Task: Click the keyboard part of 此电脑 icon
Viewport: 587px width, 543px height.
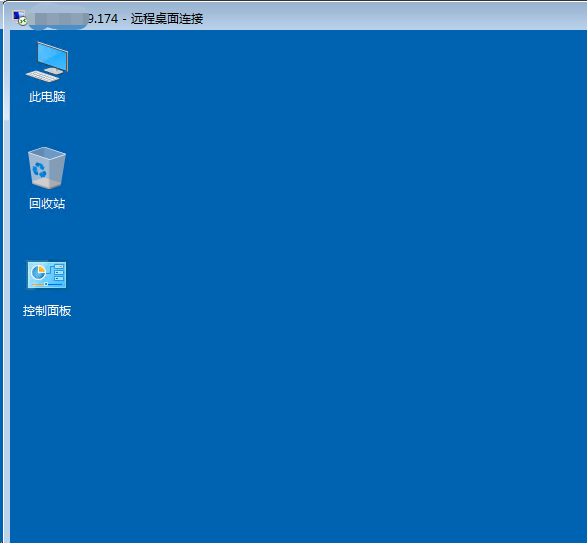Action: 42,76
